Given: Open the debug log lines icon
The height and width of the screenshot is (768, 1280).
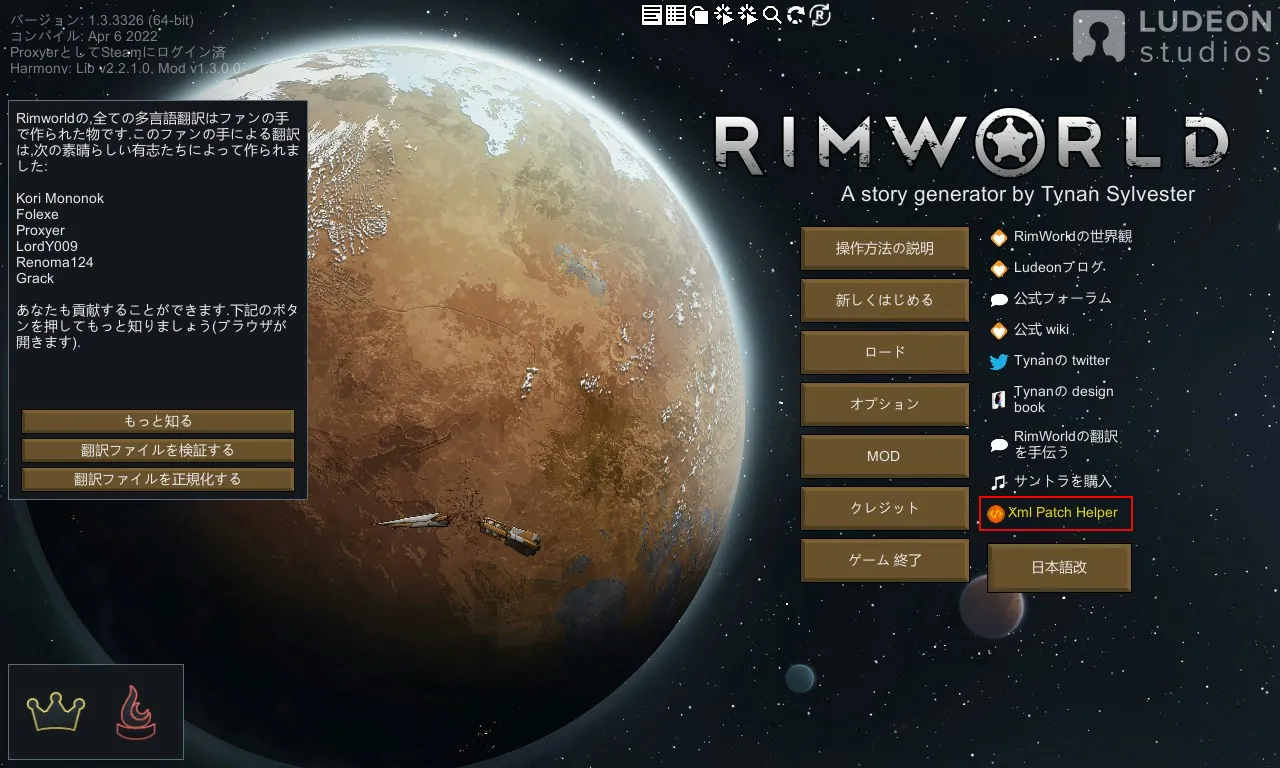Looking at the screenshot, I should tap(651, 14).
